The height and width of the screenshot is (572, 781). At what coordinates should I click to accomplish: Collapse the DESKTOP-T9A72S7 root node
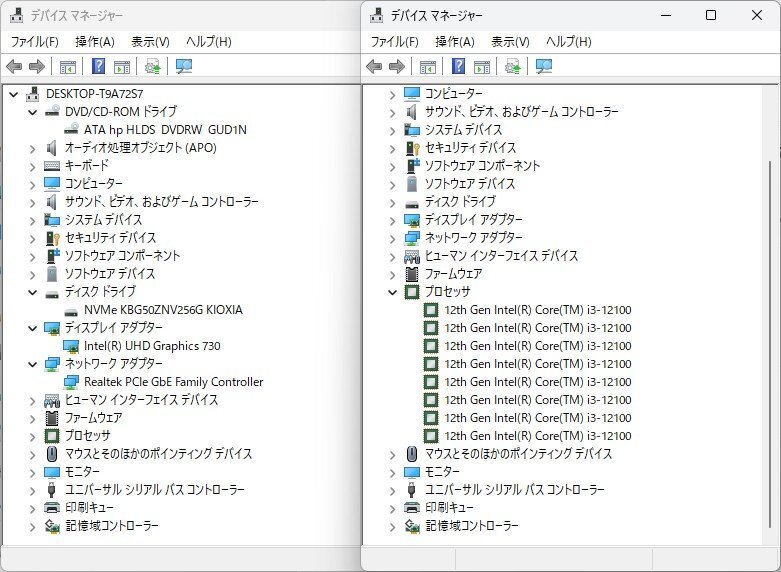click(x=14, y=94)
